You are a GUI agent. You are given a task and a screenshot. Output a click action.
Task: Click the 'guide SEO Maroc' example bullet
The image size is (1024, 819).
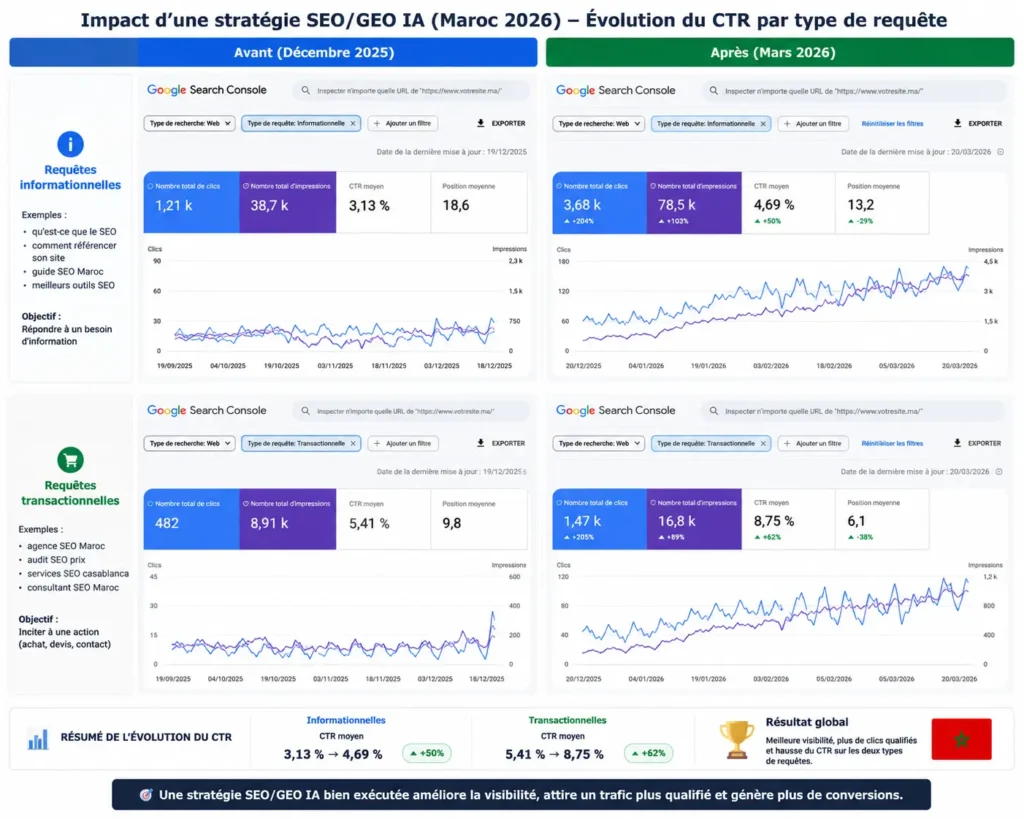point(67,272)
